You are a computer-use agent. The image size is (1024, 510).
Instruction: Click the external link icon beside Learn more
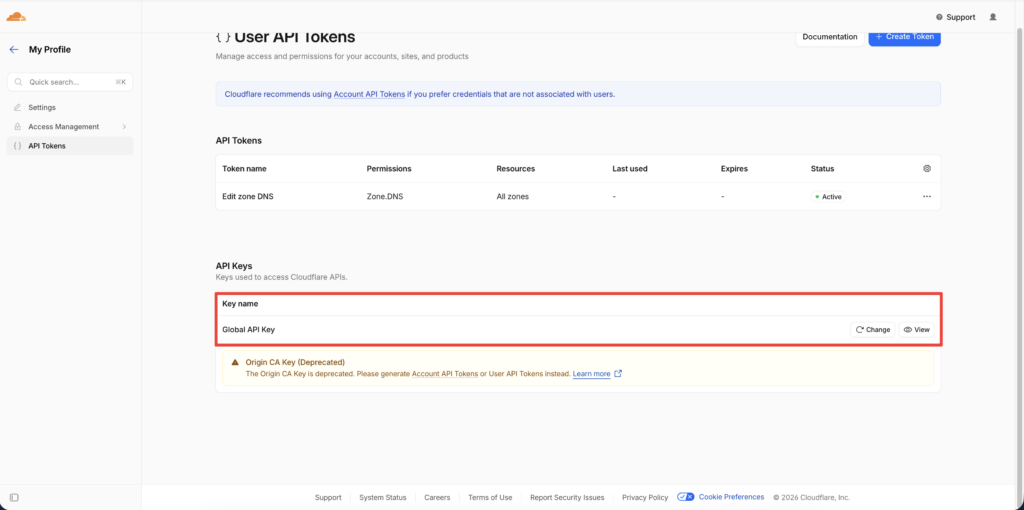tap(618, 374)
